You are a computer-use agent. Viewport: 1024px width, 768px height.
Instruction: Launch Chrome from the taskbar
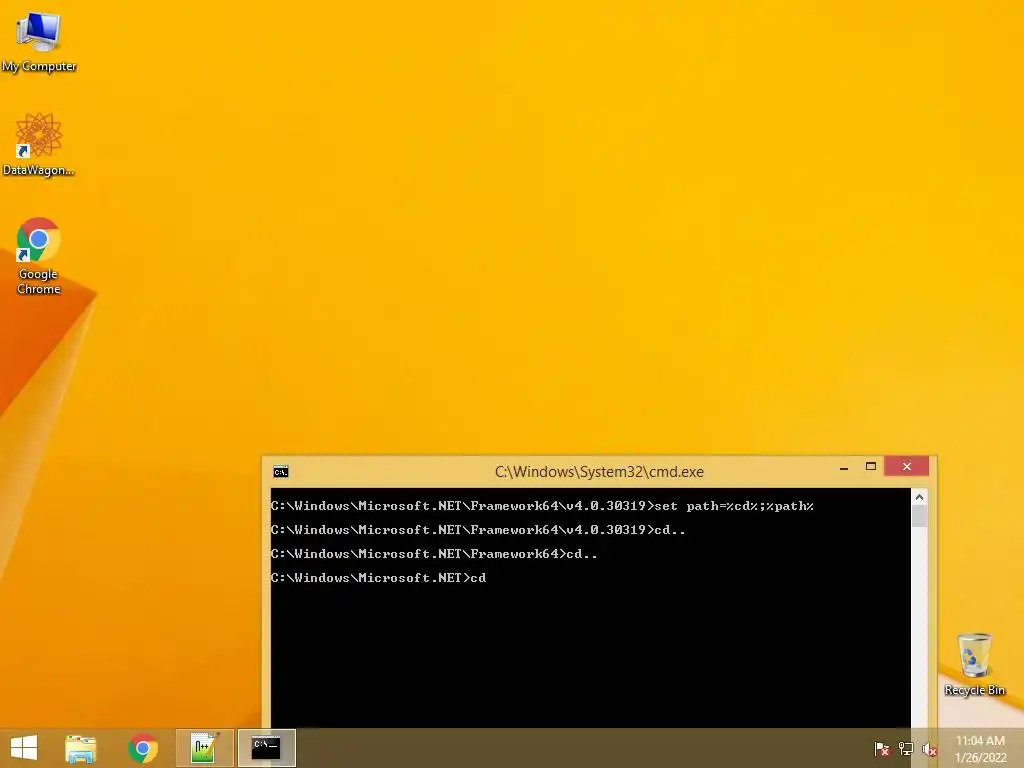click(x=143, y=748)
